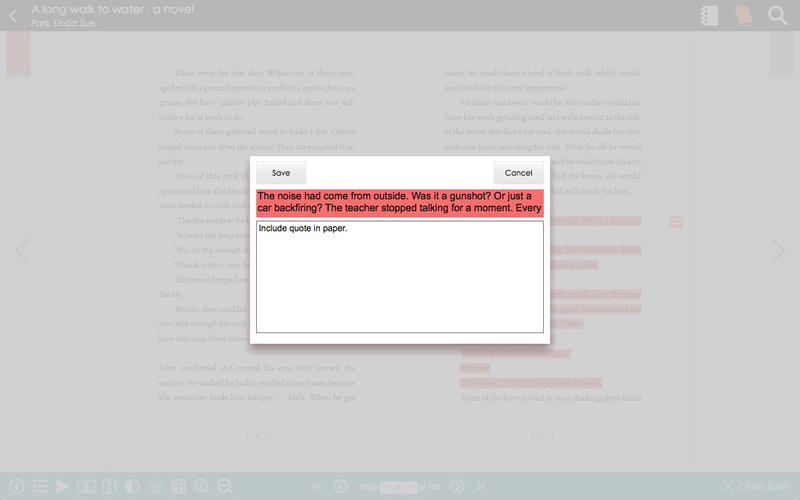Open book info icon in bottom bar
The image size is (800, 500).
click(17, 486)
